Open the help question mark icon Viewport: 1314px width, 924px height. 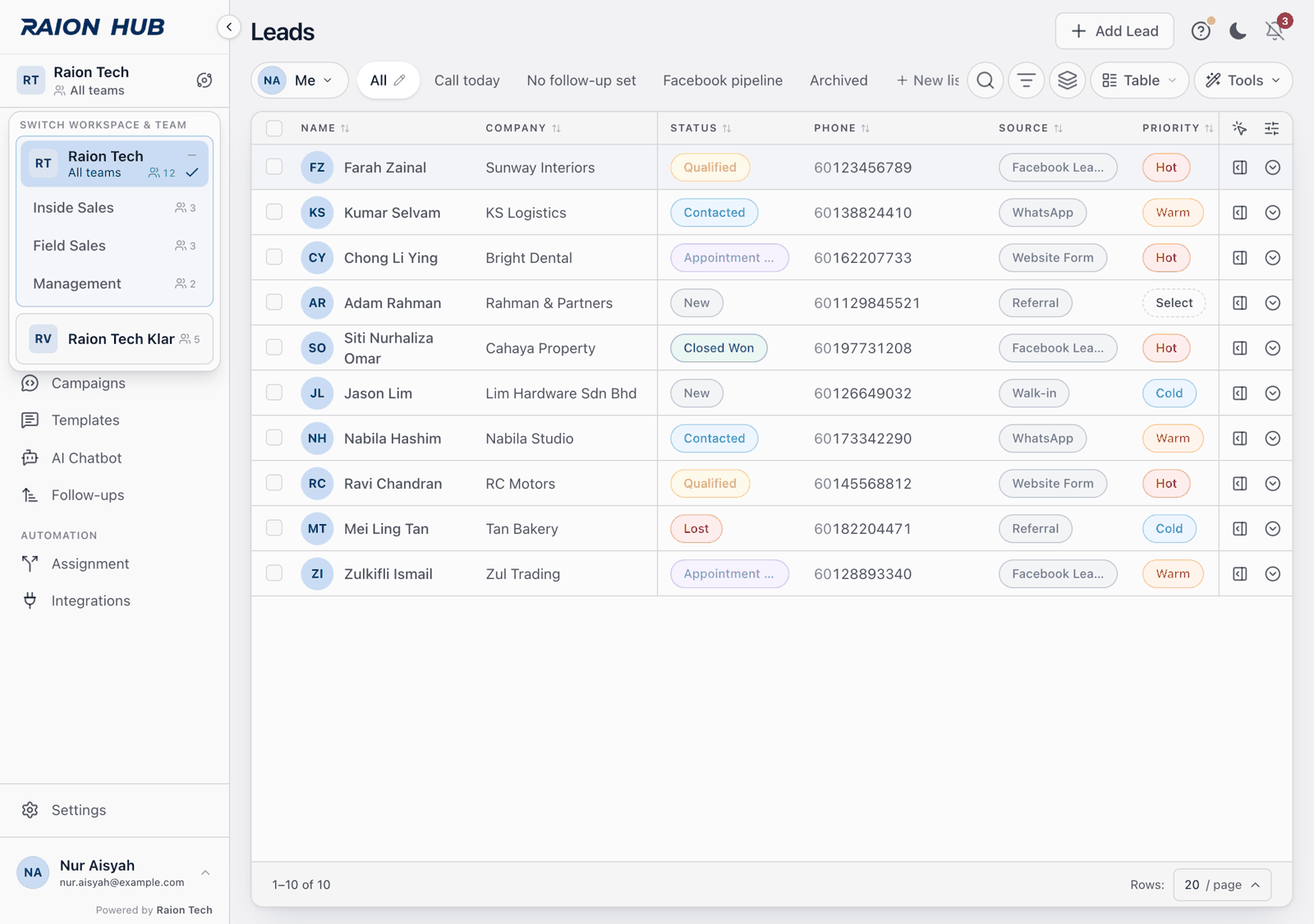click(x=1201, y=31)
